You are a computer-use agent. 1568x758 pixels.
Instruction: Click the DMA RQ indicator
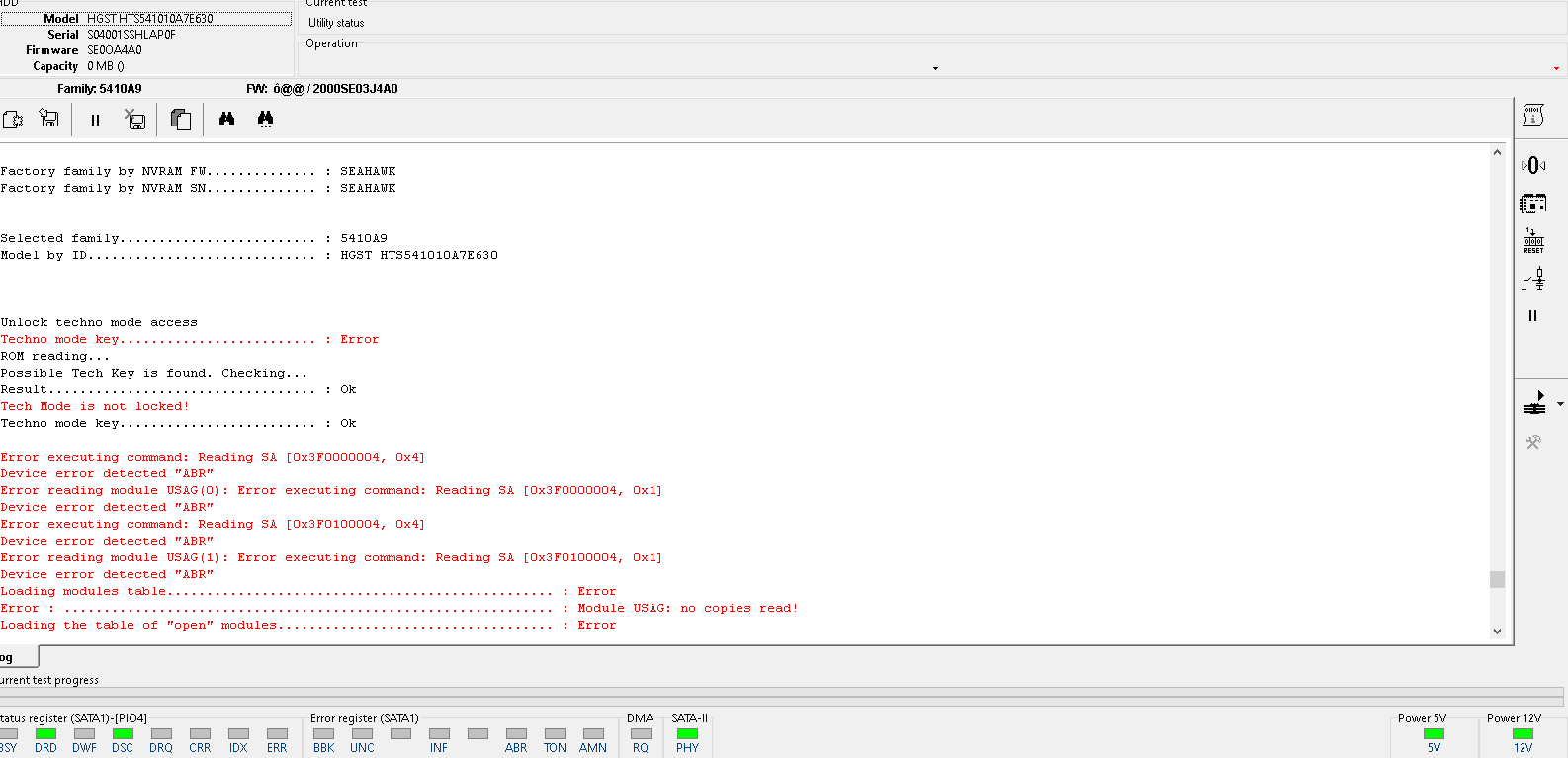click(641, 733)
